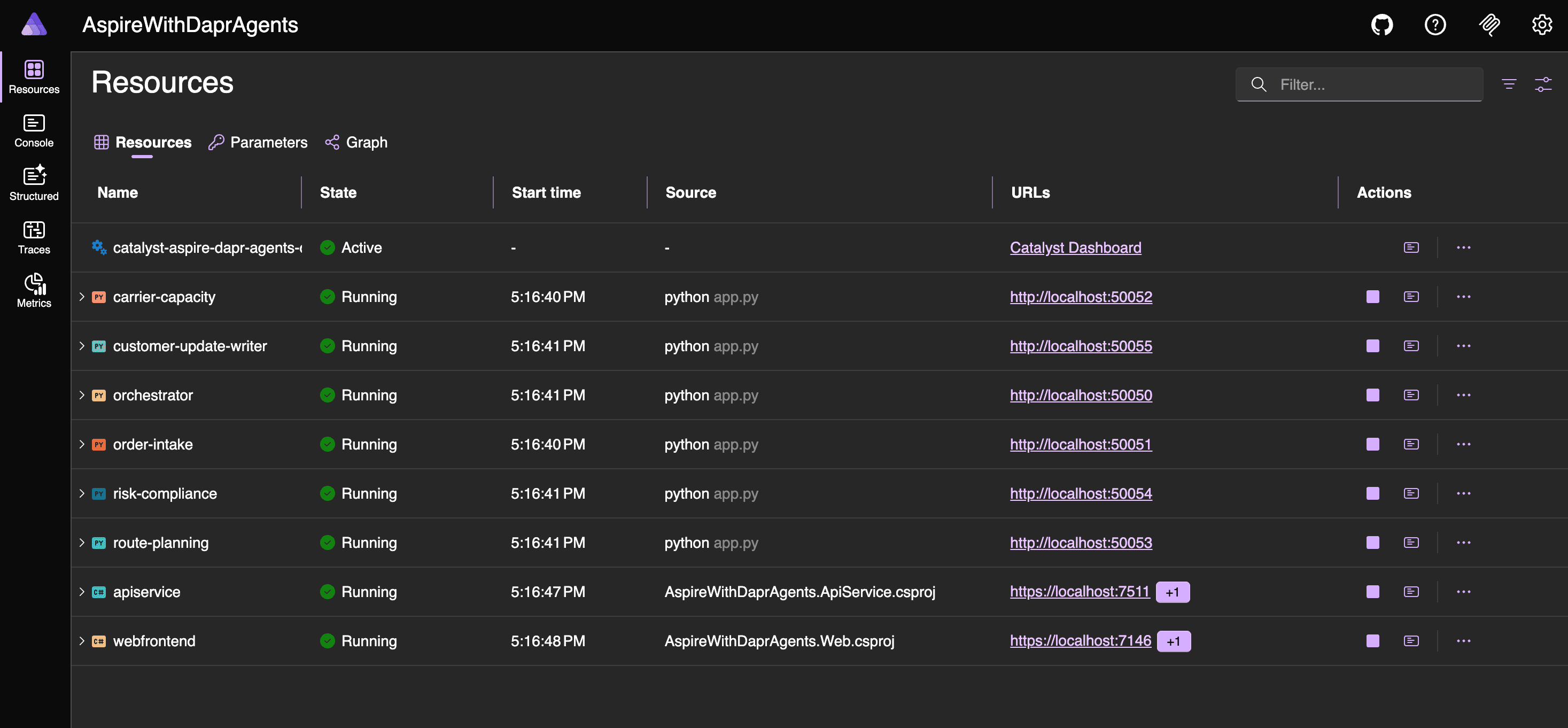Open the GitHub repository icon
Screen dimensions: 1568x728
(1381, 25)
